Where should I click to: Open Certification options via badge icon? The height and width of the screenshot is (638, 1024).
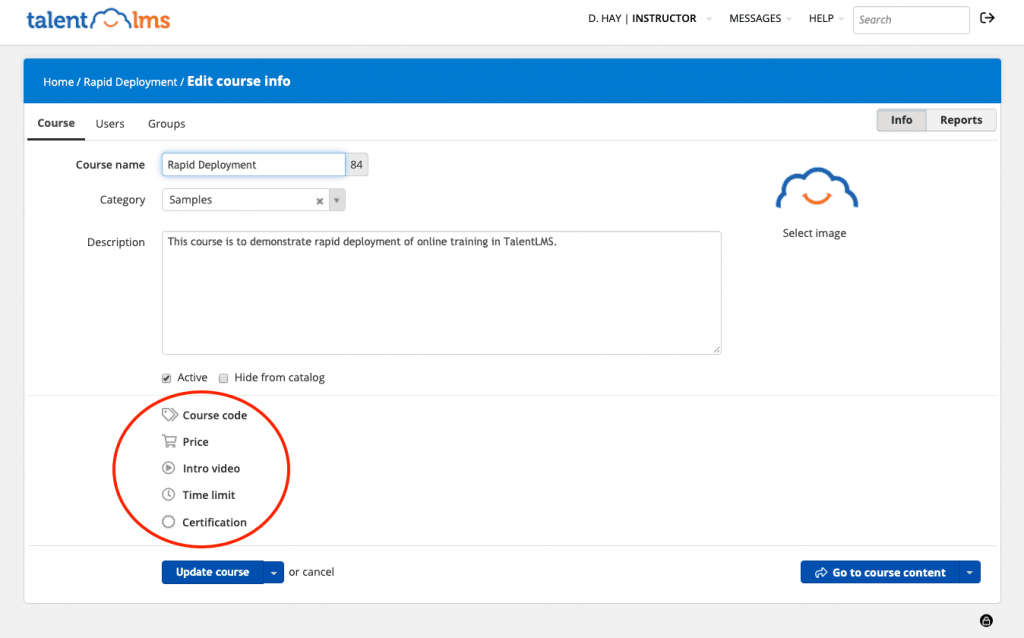(x=168, y=521)
